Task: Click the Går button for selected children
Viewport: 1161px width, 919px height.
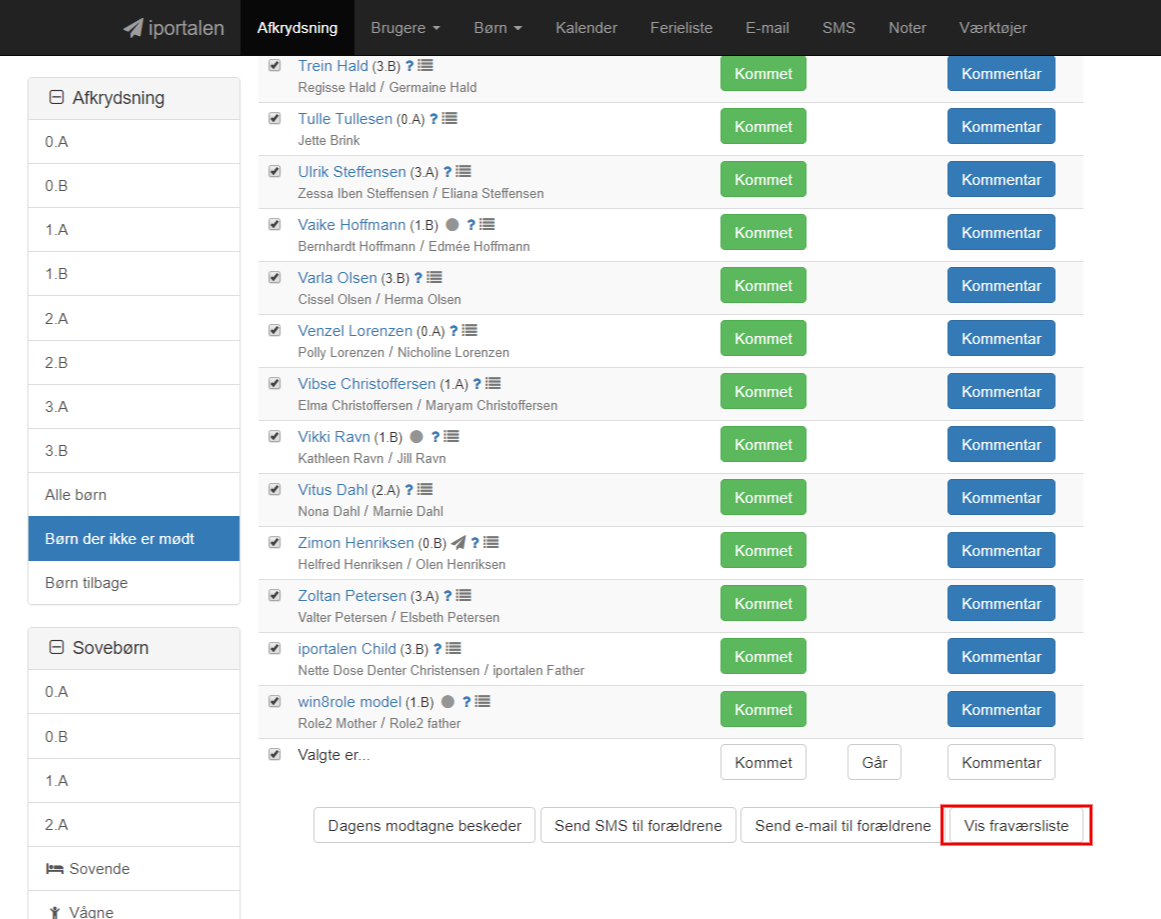Action: point(874,763)
